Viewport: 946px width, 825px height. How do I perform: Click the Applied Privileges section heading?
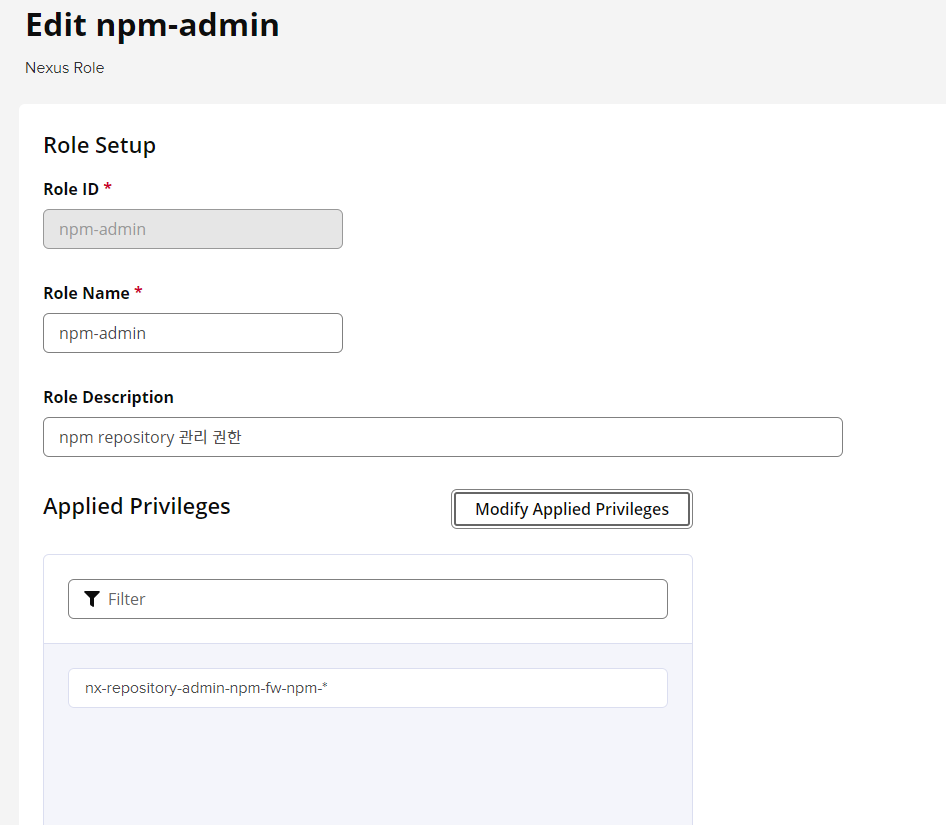coord(137,506)
